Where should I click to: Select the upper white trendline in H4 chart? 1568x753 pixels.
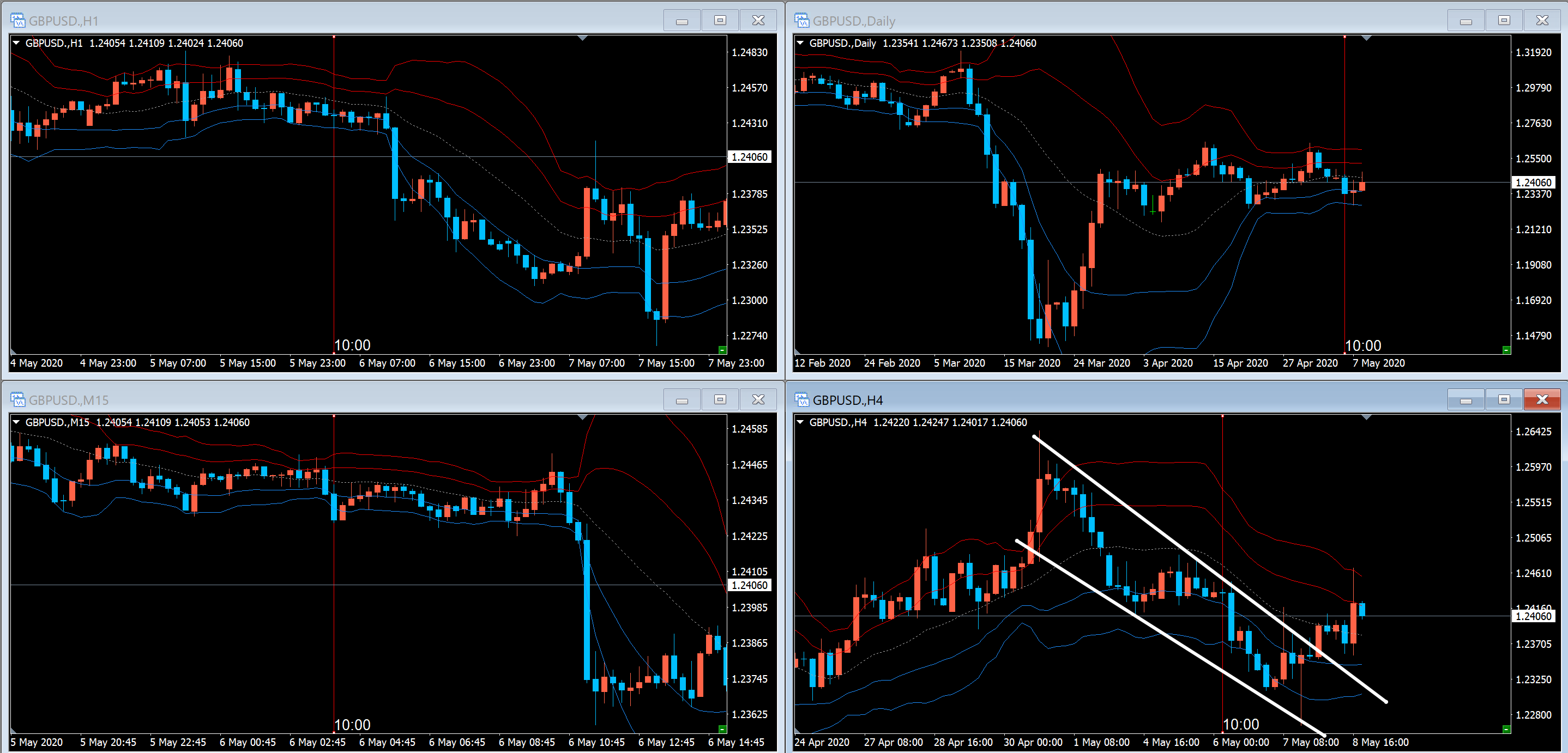click(1156, 528)
